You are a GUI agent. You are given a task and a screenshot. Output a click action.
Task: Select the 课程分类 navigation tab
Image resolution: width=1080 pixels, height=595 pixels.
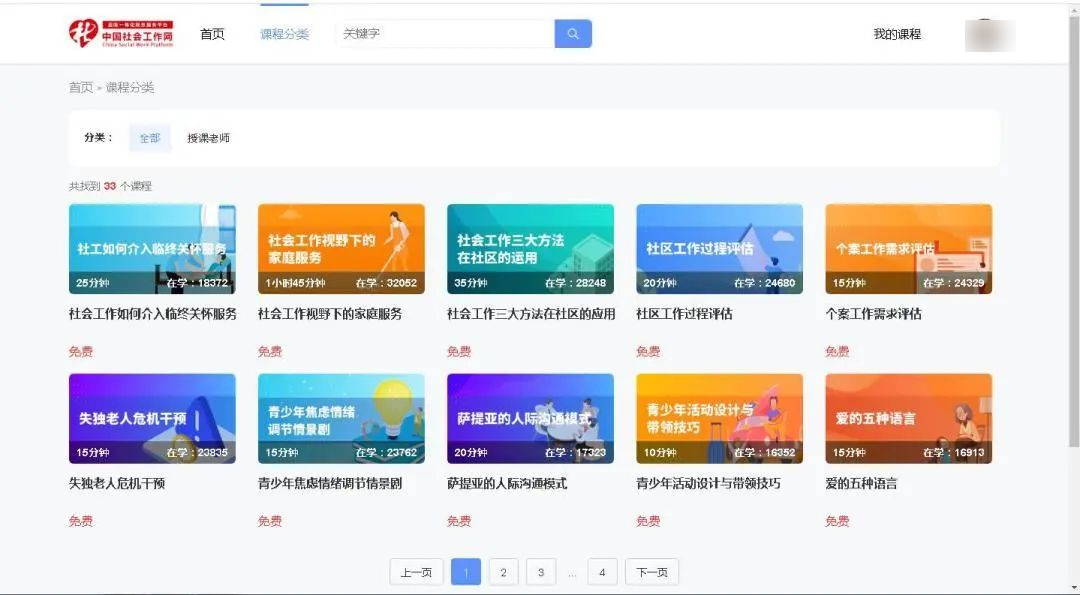click(x=284, y=34)
